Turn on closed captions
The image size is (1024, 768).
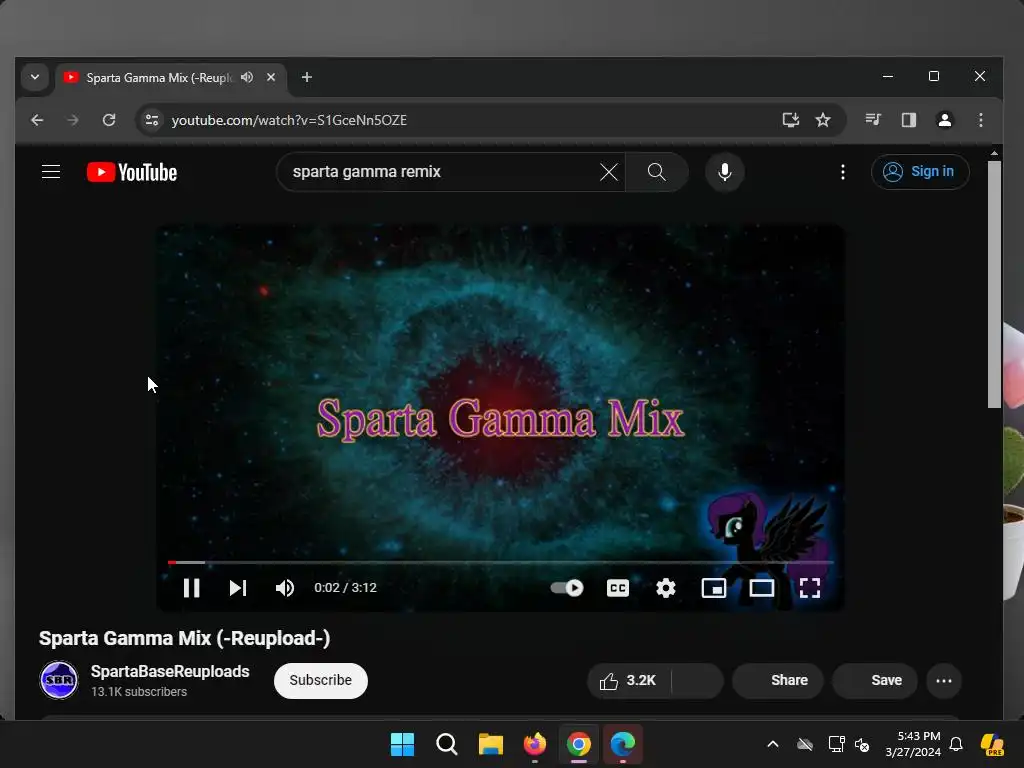617,588
